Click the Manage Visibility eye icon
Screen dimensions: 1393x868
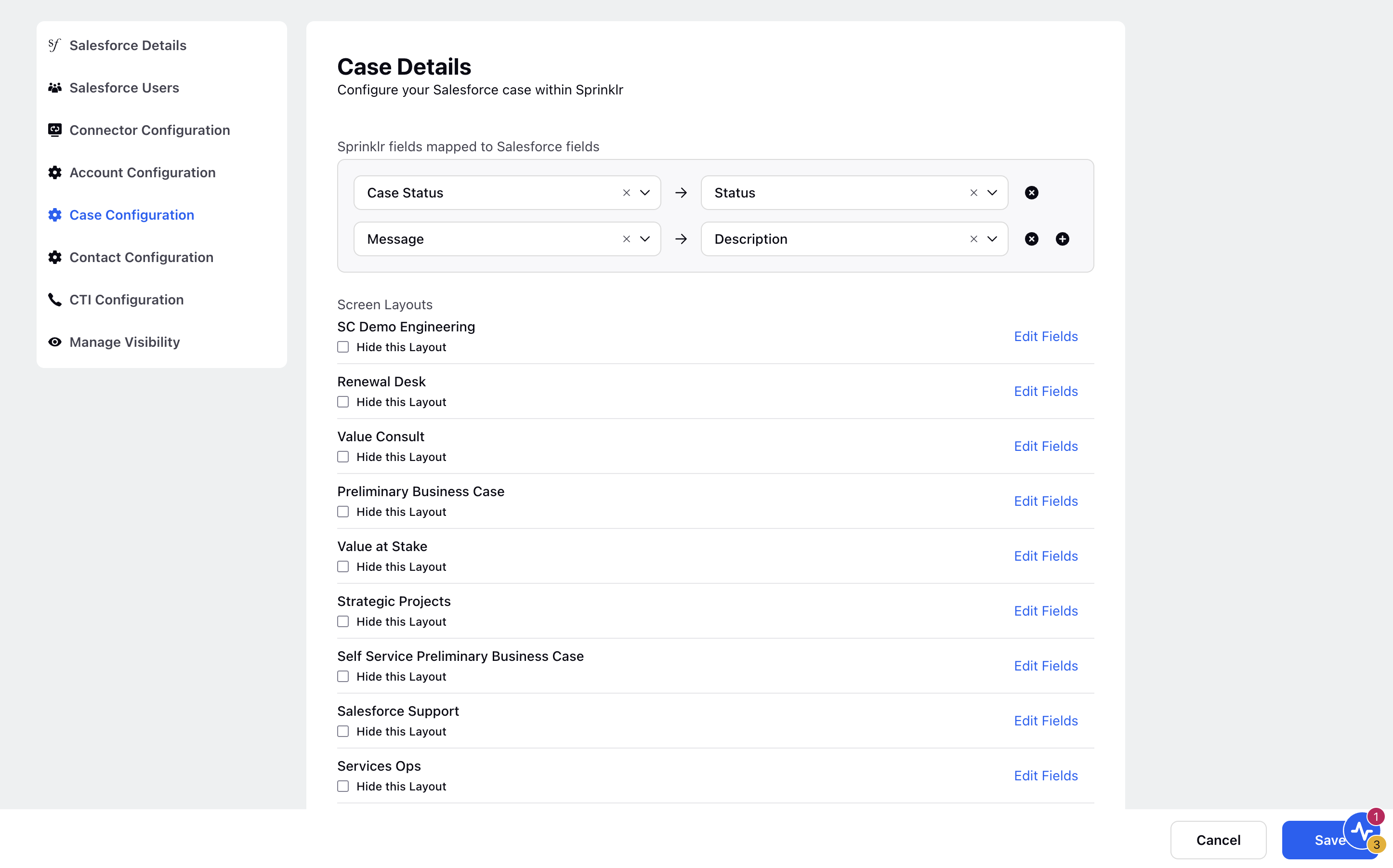[x=54, y=342]
